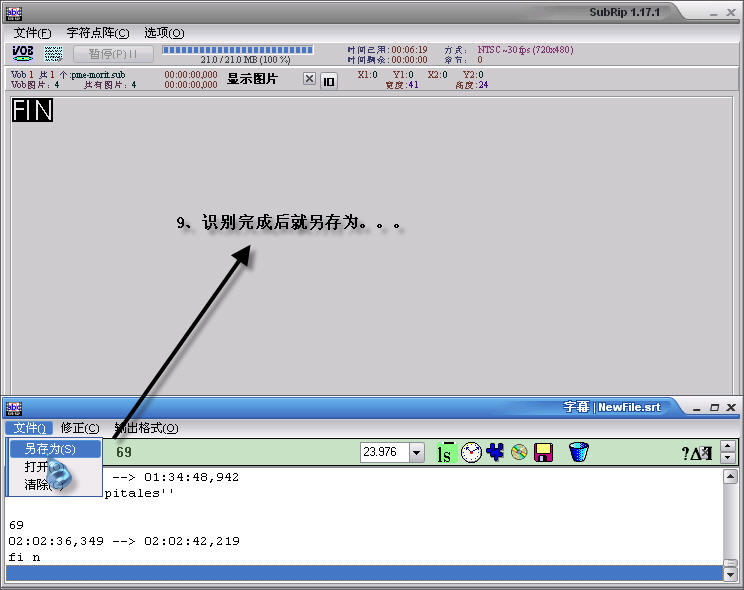This screenshot has width=744, height=590.
Task: Click the 时间已用:00:06:19 elapsed time text
Action: tap(387, 49)
